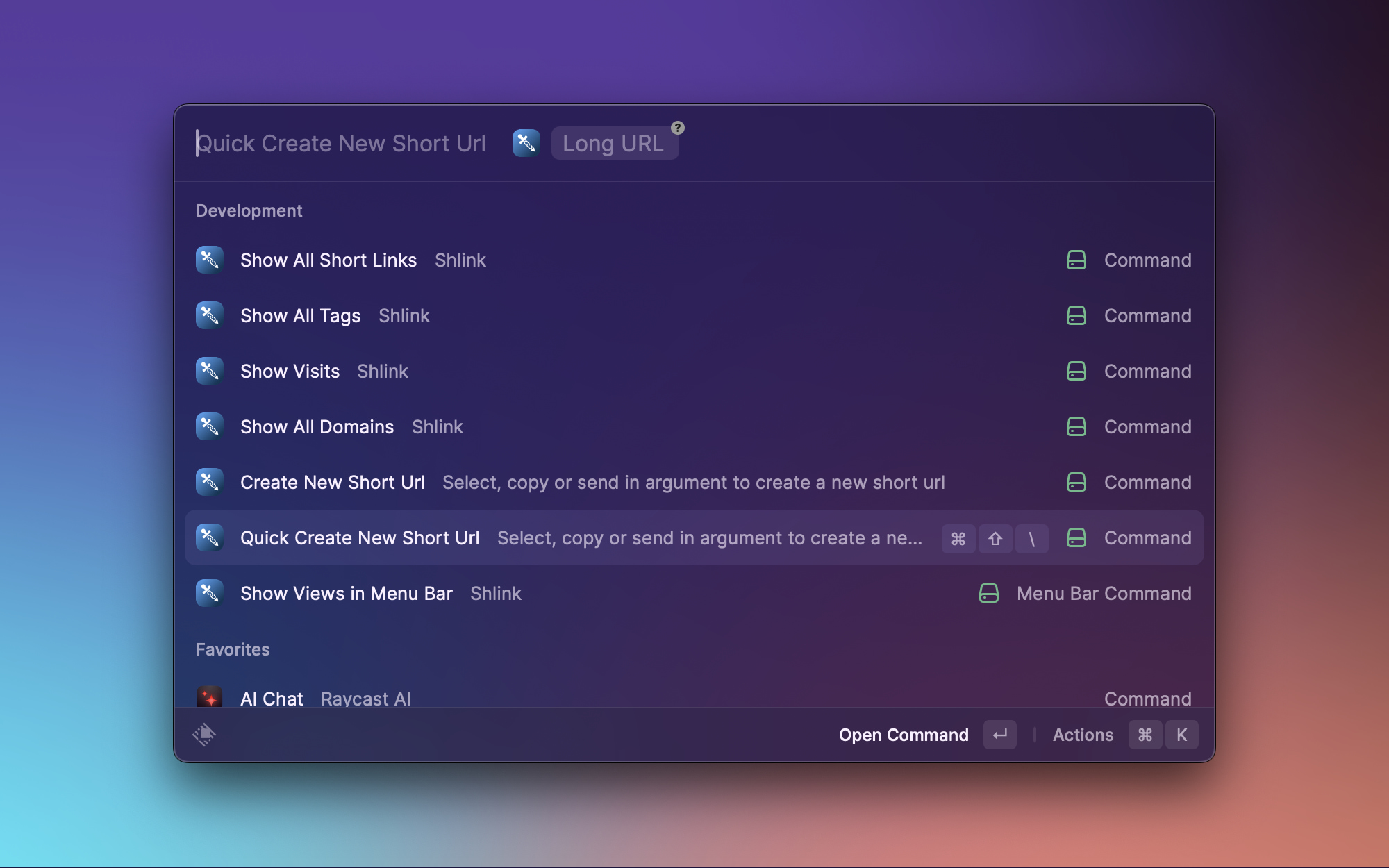Open the Show Views in Menu Bar command
The height and width of the screenshot is (868, 1389).
pyautogui.click(x=346, y=593)
